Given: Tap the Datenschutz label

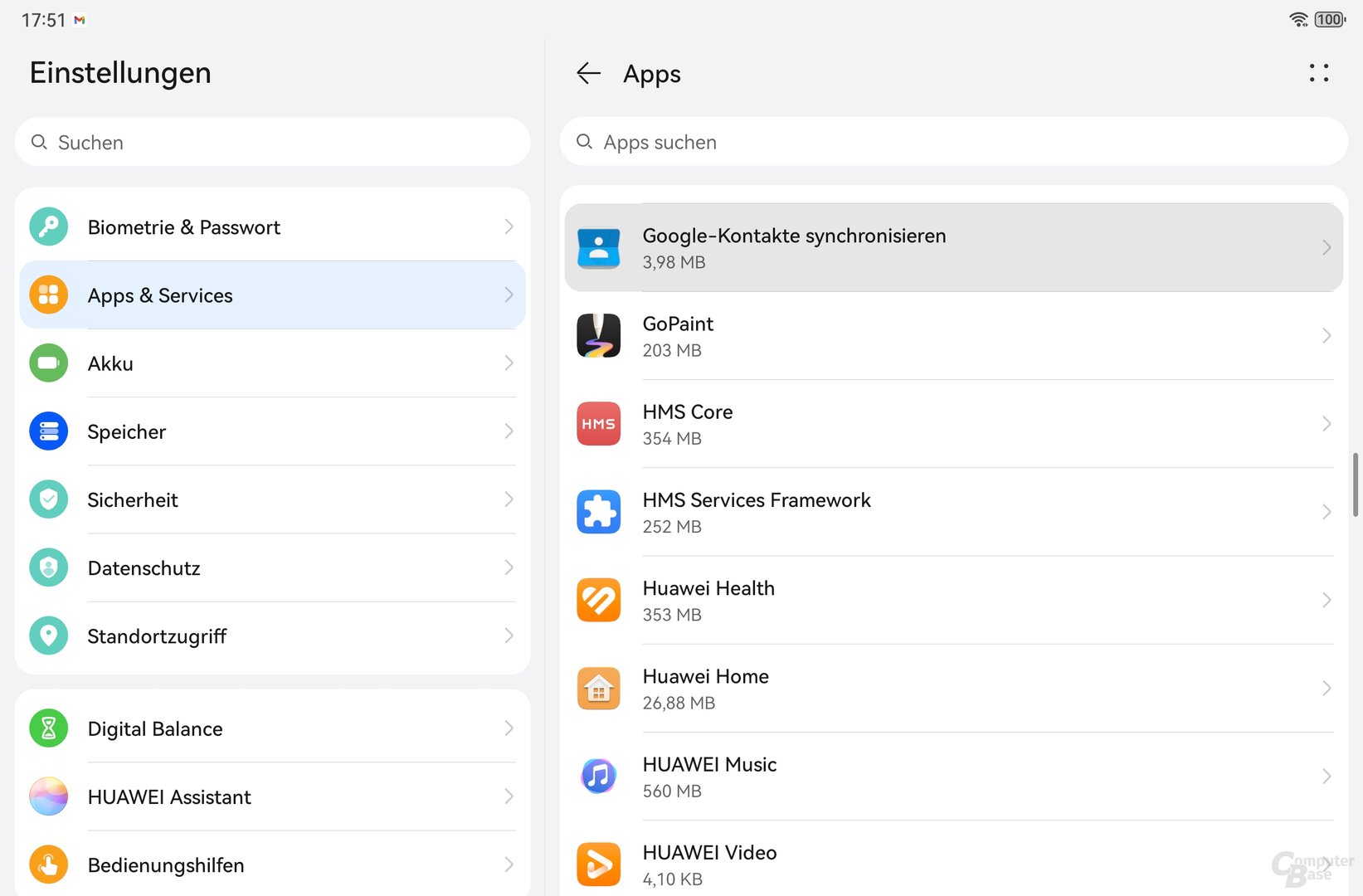Looking at the screenshot, I should [x=144, y=567].
